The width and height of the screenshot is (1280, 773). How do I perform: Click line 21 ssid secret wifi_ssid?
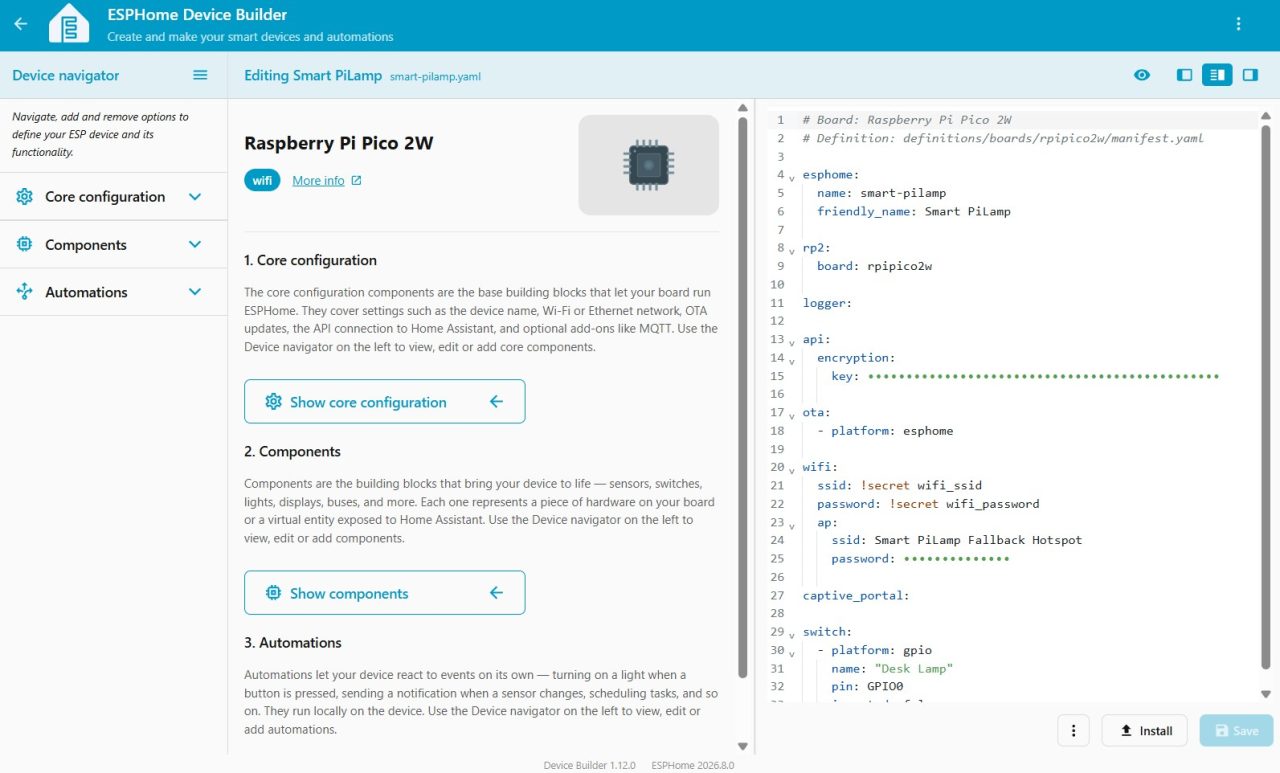[x=899, y=486]
